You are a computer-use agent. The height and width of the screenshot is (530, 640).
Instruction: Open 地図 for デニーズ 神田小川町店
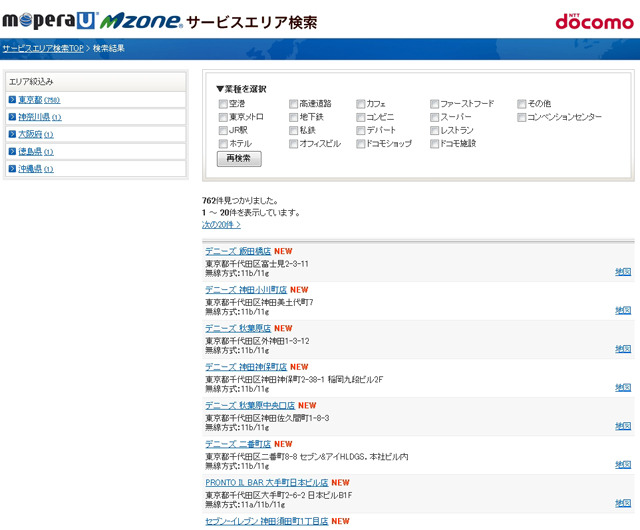pos(623,310)
